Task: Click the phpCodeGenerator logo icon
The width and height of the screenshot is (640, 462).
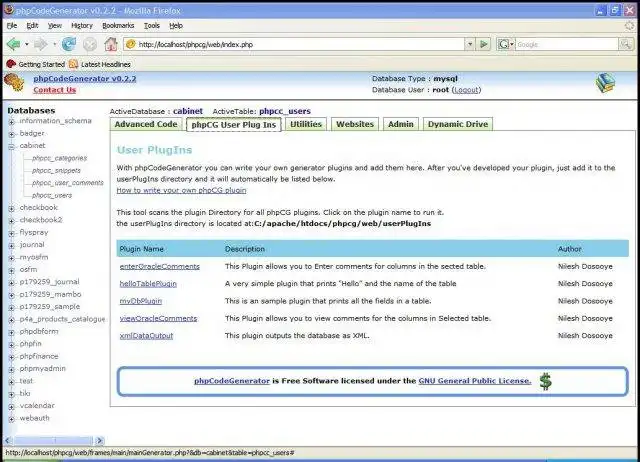Action: click(x=14, y=83)
